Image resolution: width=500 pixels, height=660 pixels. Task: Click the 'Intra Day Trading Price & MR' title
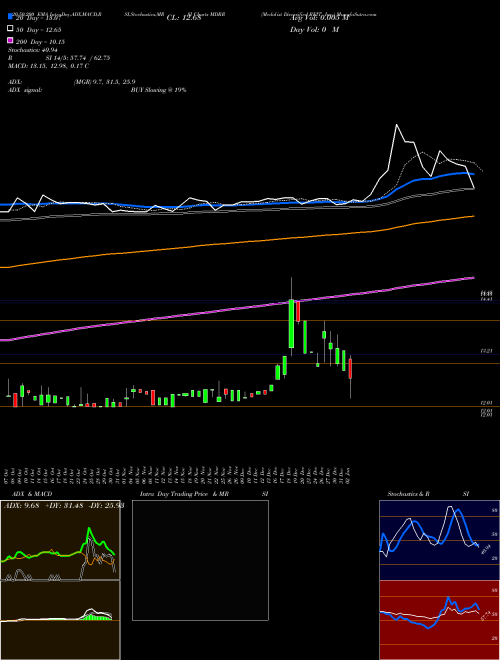184,494
